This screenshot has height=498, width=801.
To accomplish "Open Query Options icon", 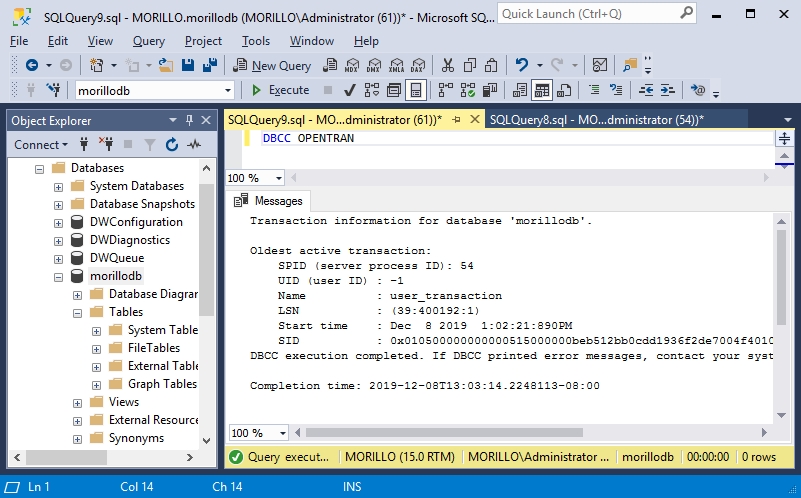I will (394, 90).
